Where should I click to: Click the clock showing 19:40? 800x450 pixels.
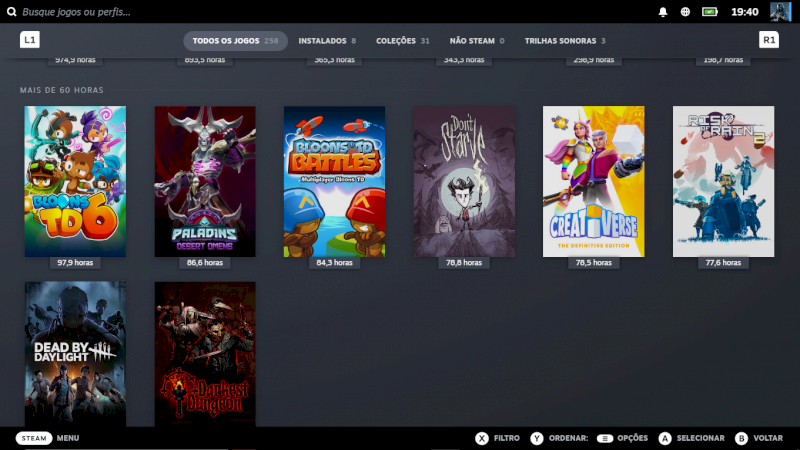coord(744,12)
